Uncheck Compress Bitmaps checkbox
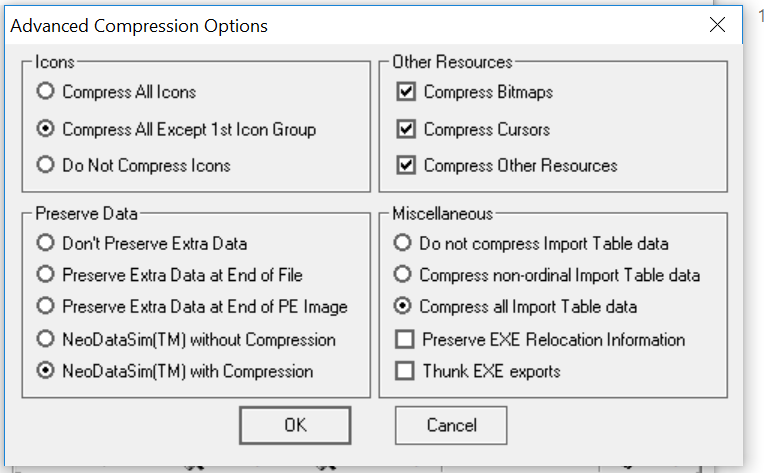This screenshot has width=765, height=473. click(405, 92)
